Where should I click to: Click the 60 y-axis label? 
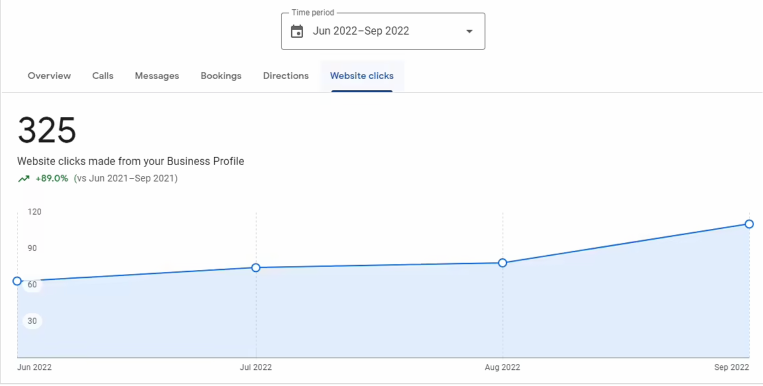[32, 284]
